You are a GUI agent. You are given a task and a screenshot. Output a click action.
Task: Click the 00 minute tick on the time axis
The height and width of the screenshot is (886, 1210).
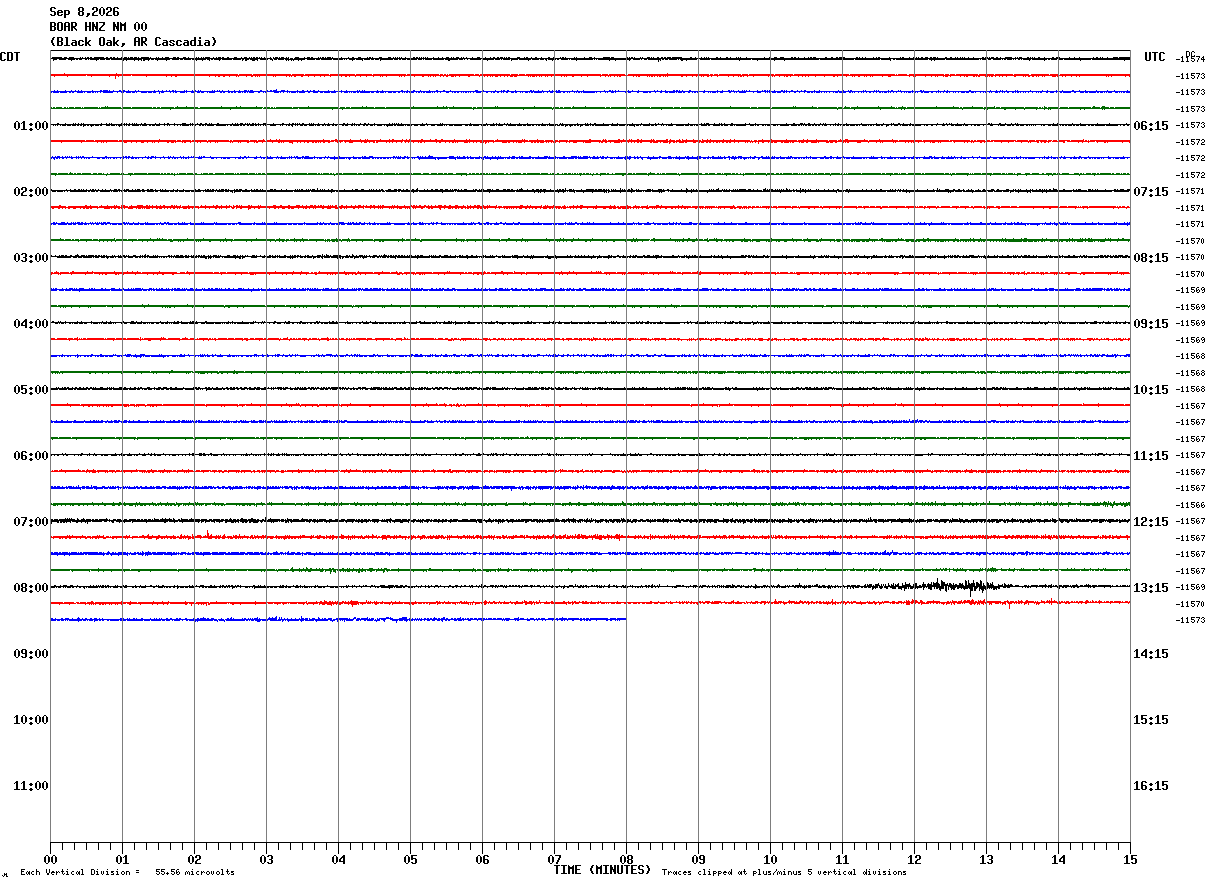pyautogui.click(x=50, y=859)
